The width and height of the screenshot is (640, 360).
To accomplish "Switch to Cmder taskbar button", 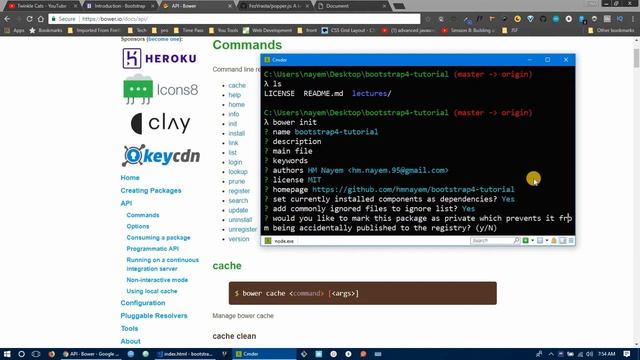I will (264, 354).
